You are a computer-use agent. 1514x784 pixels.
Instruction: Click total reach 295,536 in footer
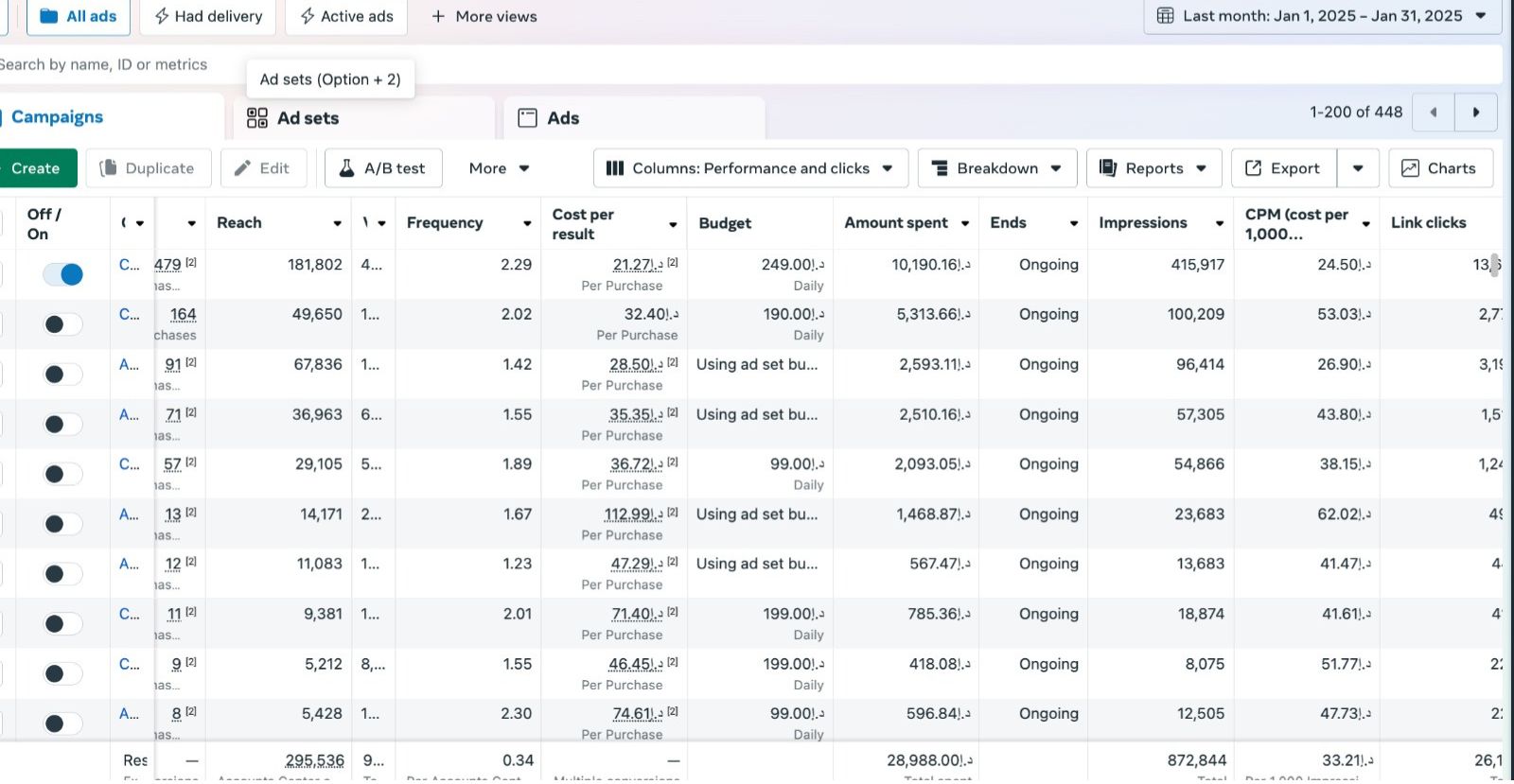tap(315, 760)
